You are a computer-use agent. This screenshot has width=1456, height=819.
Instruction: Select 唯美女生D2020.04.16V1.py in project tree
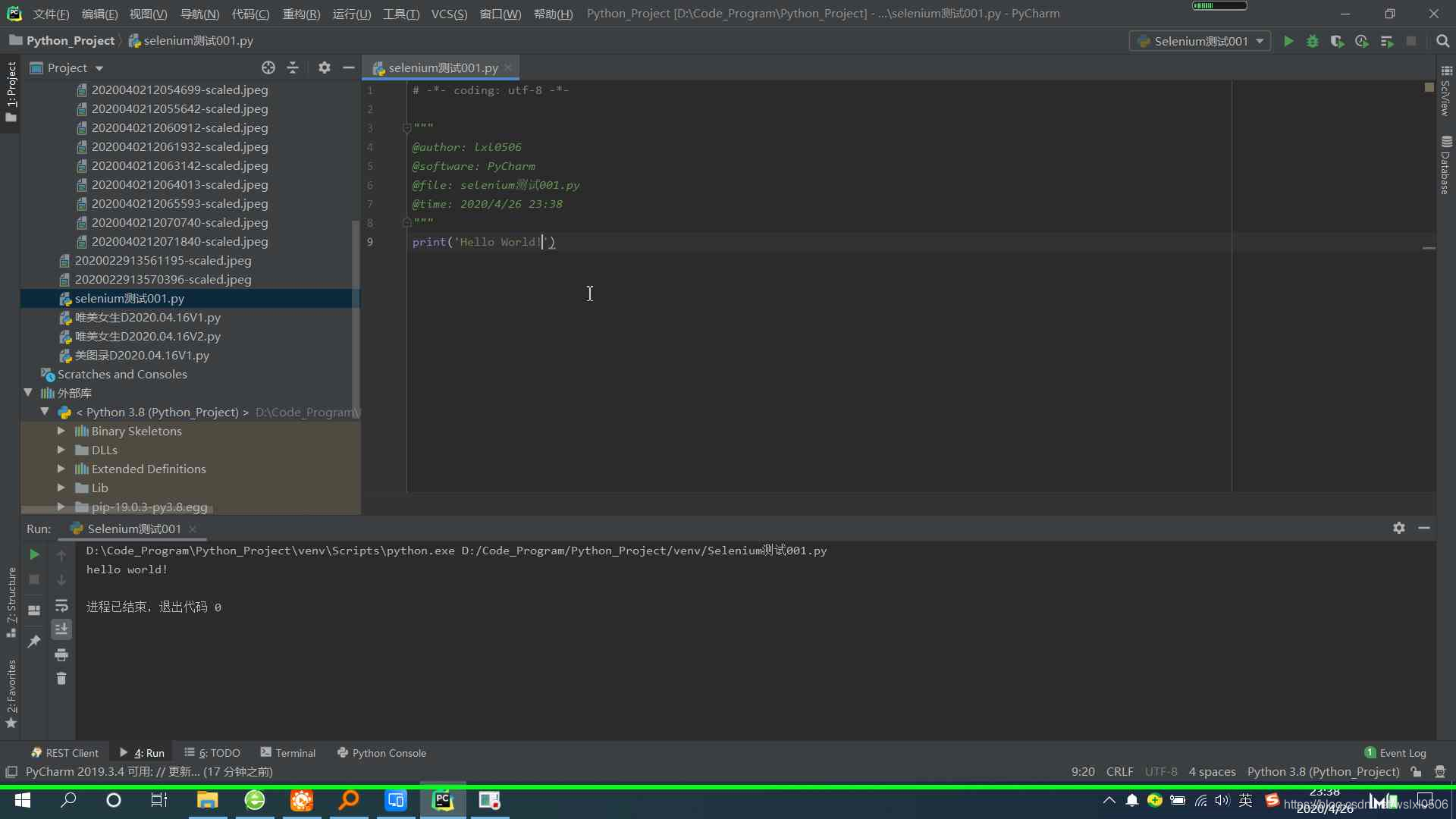[x=147, y=317]
